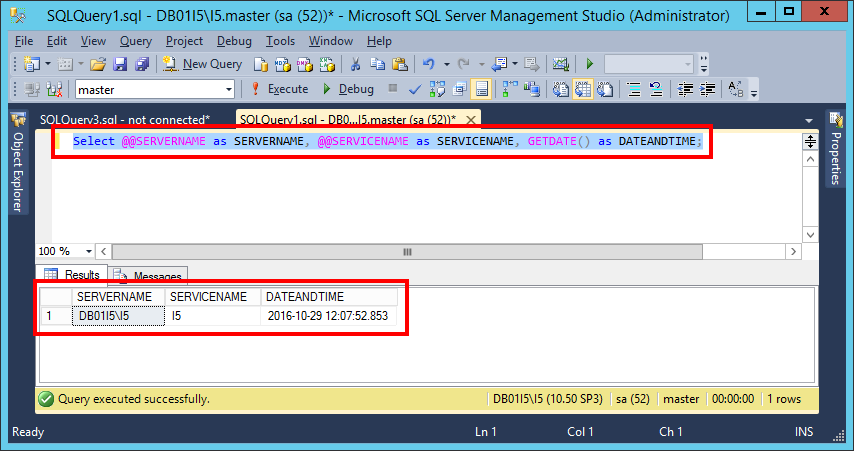Click the New Query button
Image resolution: width=854 pixels, height=451 pixels.
tap(202, 64)
